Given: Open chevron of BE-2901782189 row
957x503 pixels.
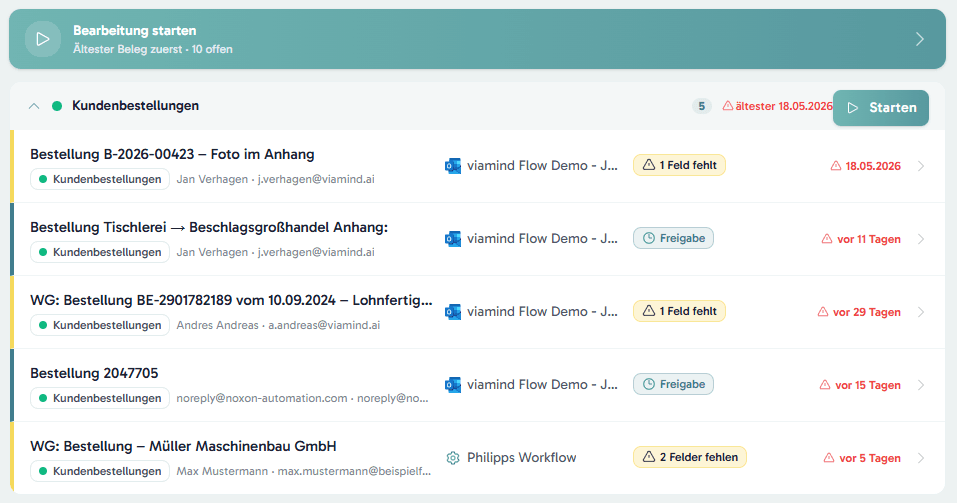Looking at the screenshot, I should pos(921,312).
